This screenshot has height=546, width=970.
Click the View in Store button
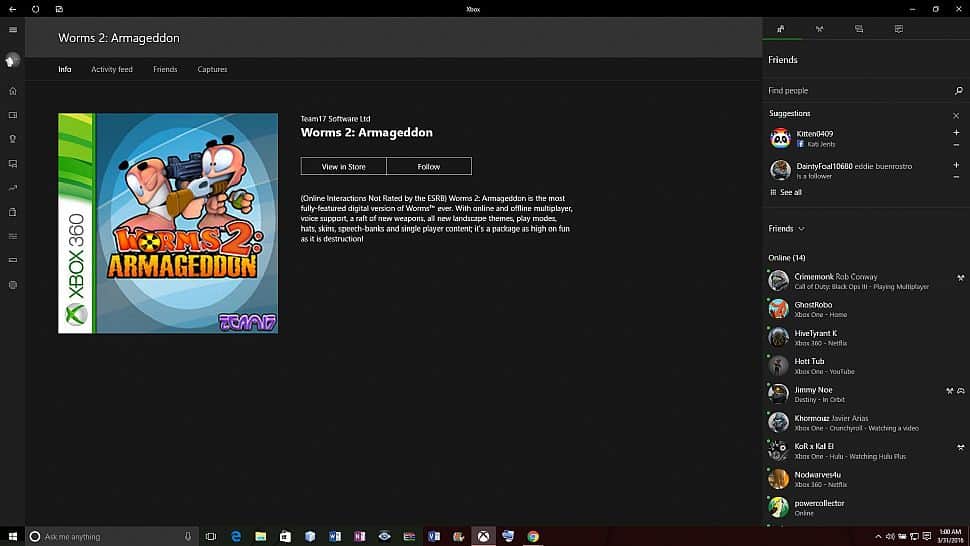[343, 167]
